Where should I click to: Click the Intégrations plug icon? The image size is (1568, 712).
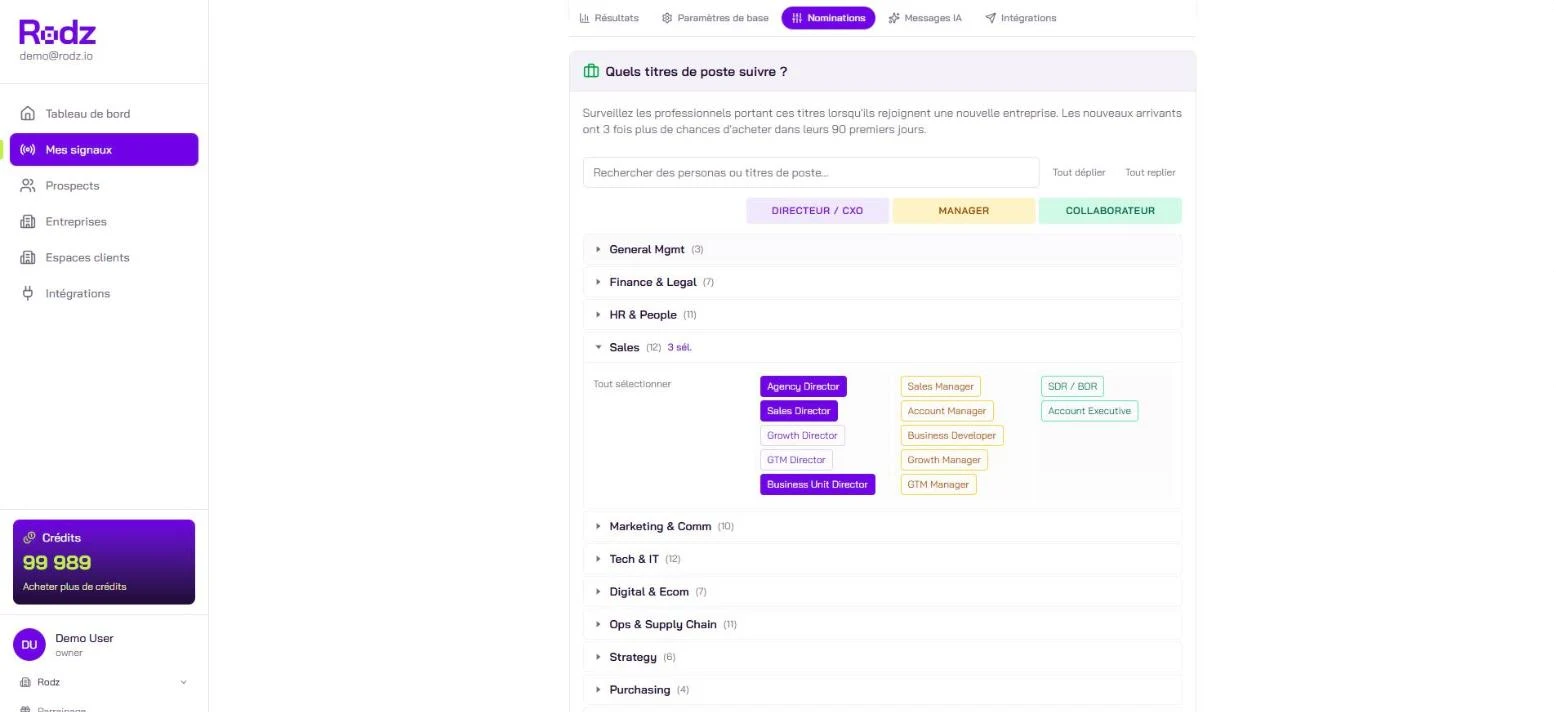(28, 294)
